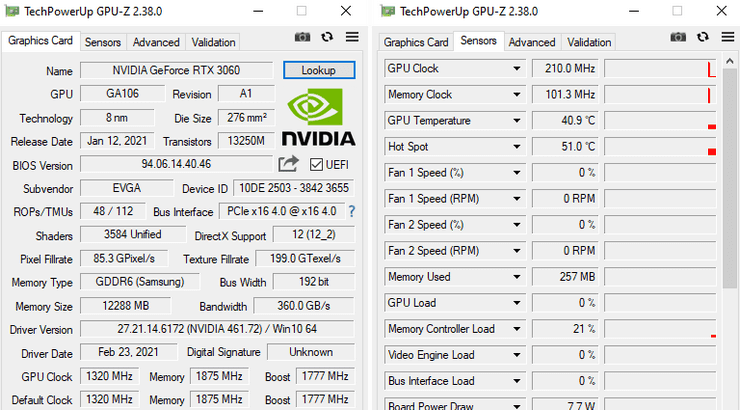Open the Fan 1 Speed (RPM) dropdown
The image size is (740, 410).
tap(517, 199)
